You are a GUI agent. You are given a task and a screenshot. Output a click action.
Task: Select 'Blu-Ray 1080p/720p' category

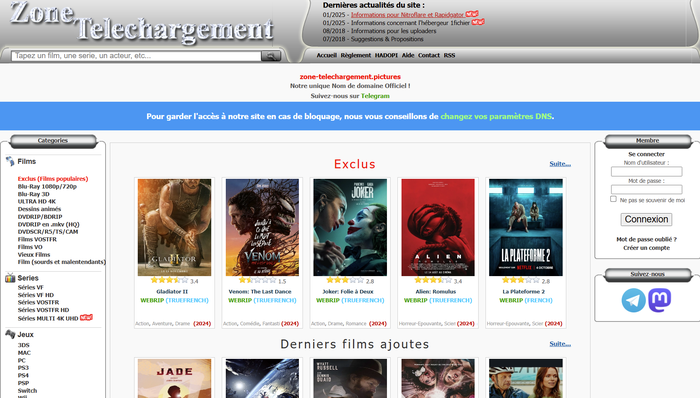[47, 187]
